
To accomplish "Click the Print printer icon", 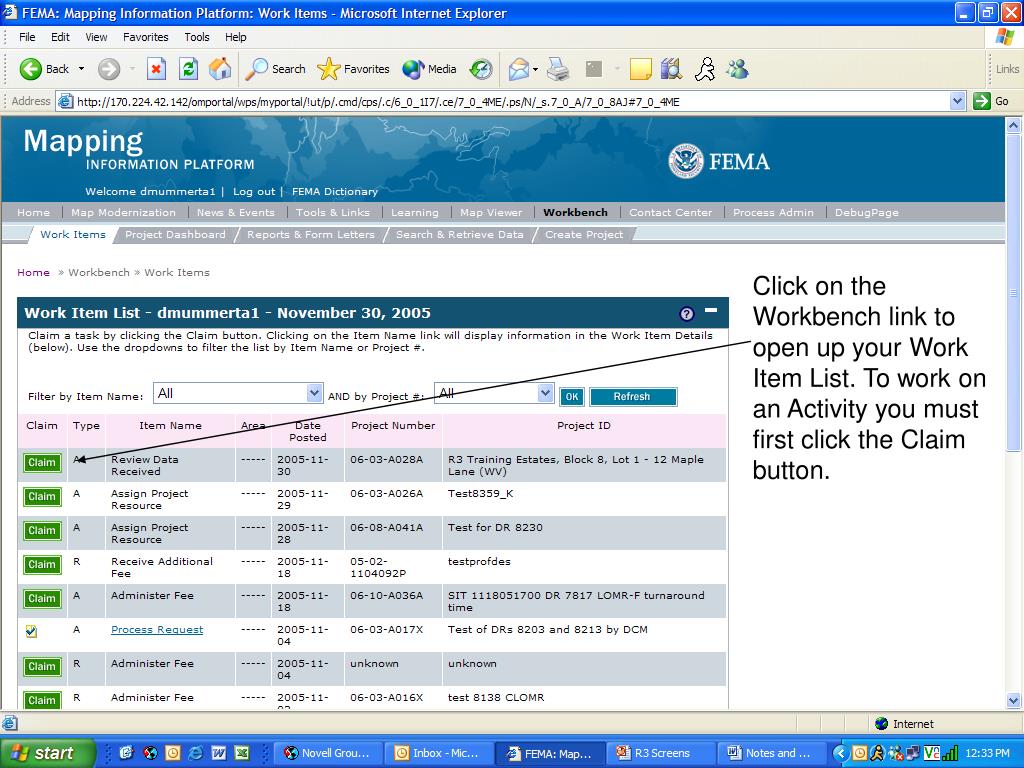I will pos(558,69).
